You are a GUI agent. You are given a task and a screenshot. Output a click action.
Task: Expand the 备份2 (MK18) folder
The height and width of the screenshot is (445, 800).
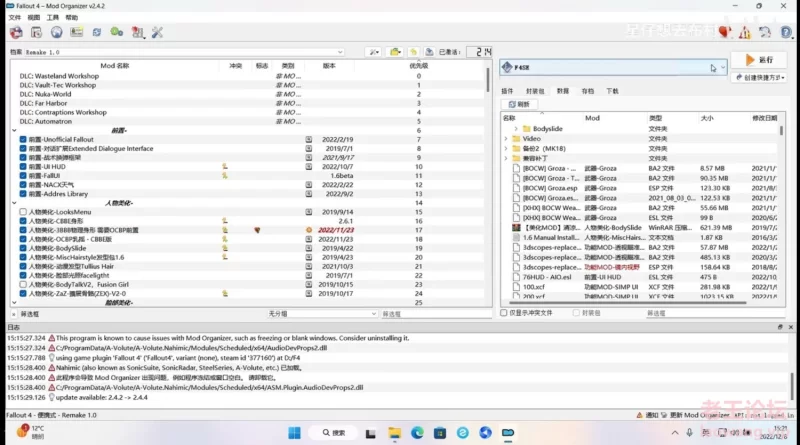point(506,149)
